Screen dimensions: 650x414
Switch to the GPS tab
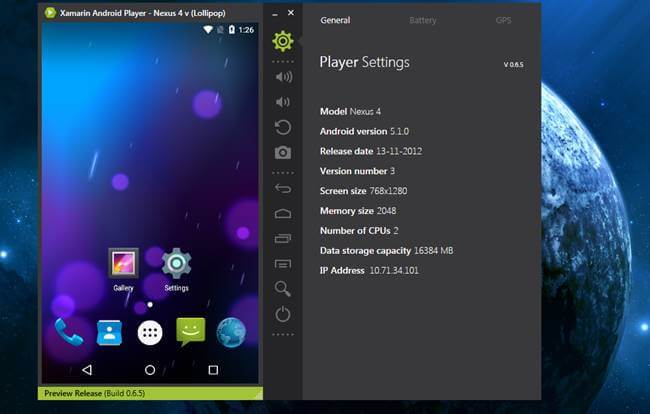(x=503, y=20)
